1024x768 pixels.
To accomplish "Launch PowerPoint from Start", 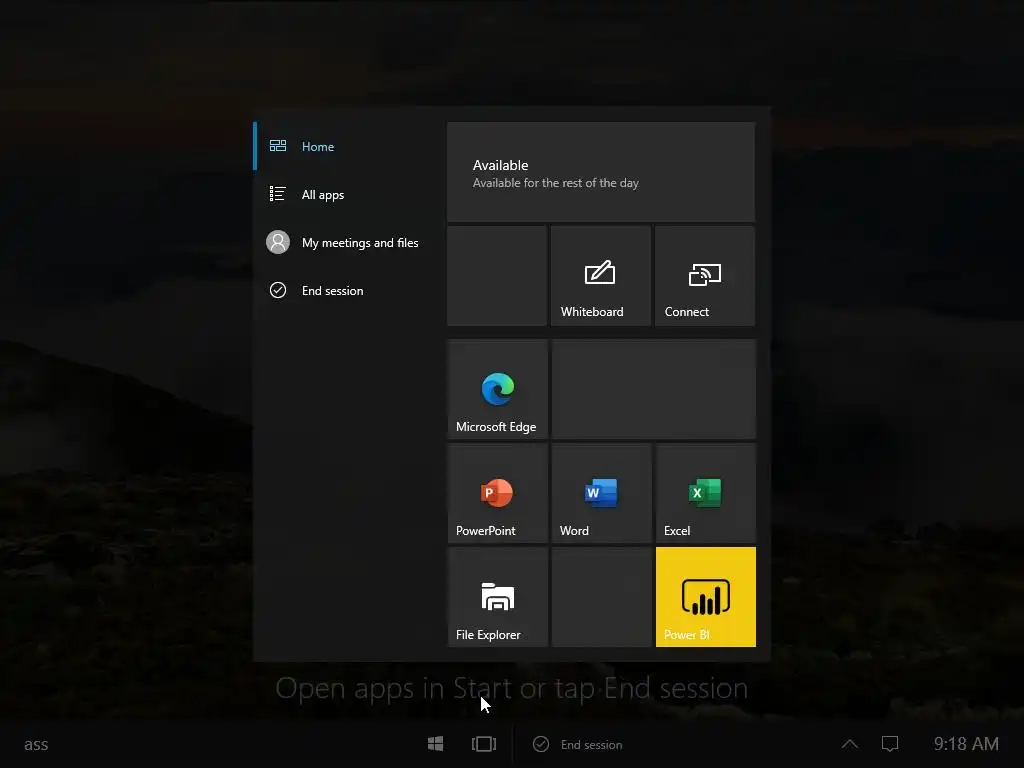I will click(497, 493).
